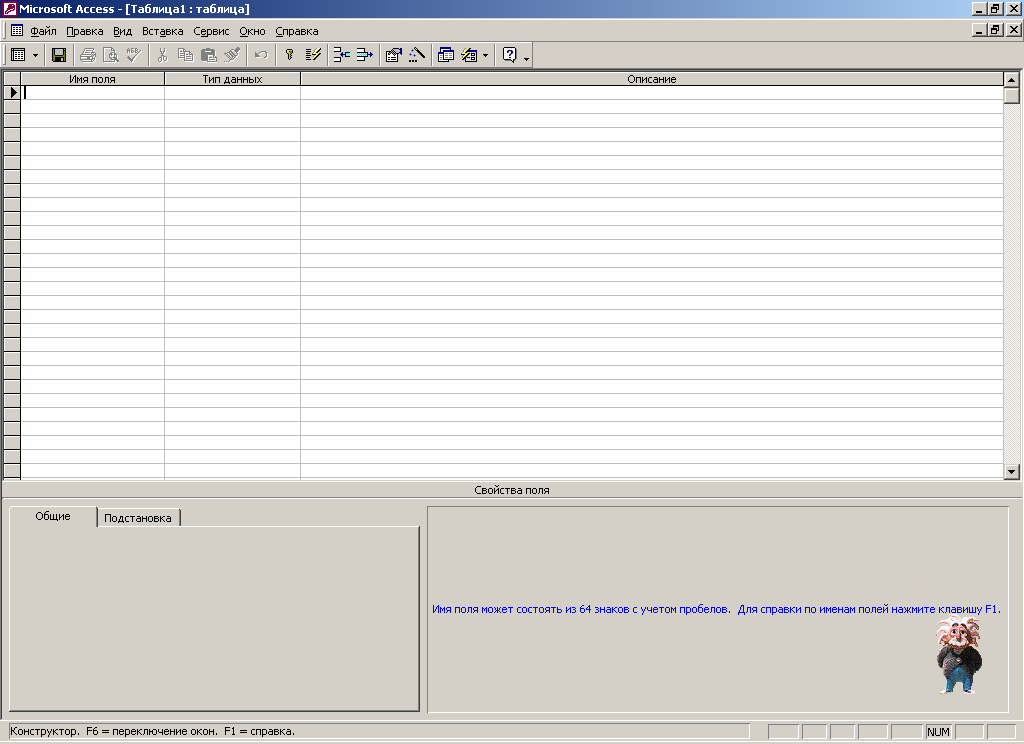Viewport: 1024px width, 744px height.
Task: Click first row Тип данных cell
Action: [x=232, y=93]
